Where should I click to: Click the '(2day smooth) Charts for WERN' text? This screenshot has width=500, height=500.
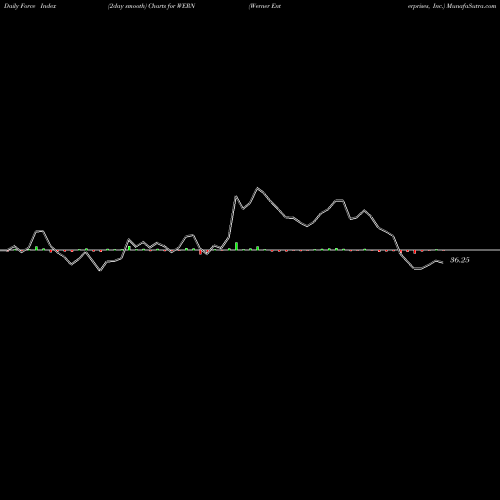(151, 6)
